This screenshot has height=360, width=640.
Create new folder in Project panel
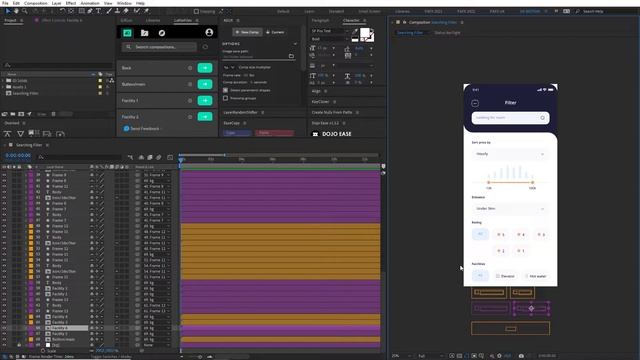coord(13,114)
